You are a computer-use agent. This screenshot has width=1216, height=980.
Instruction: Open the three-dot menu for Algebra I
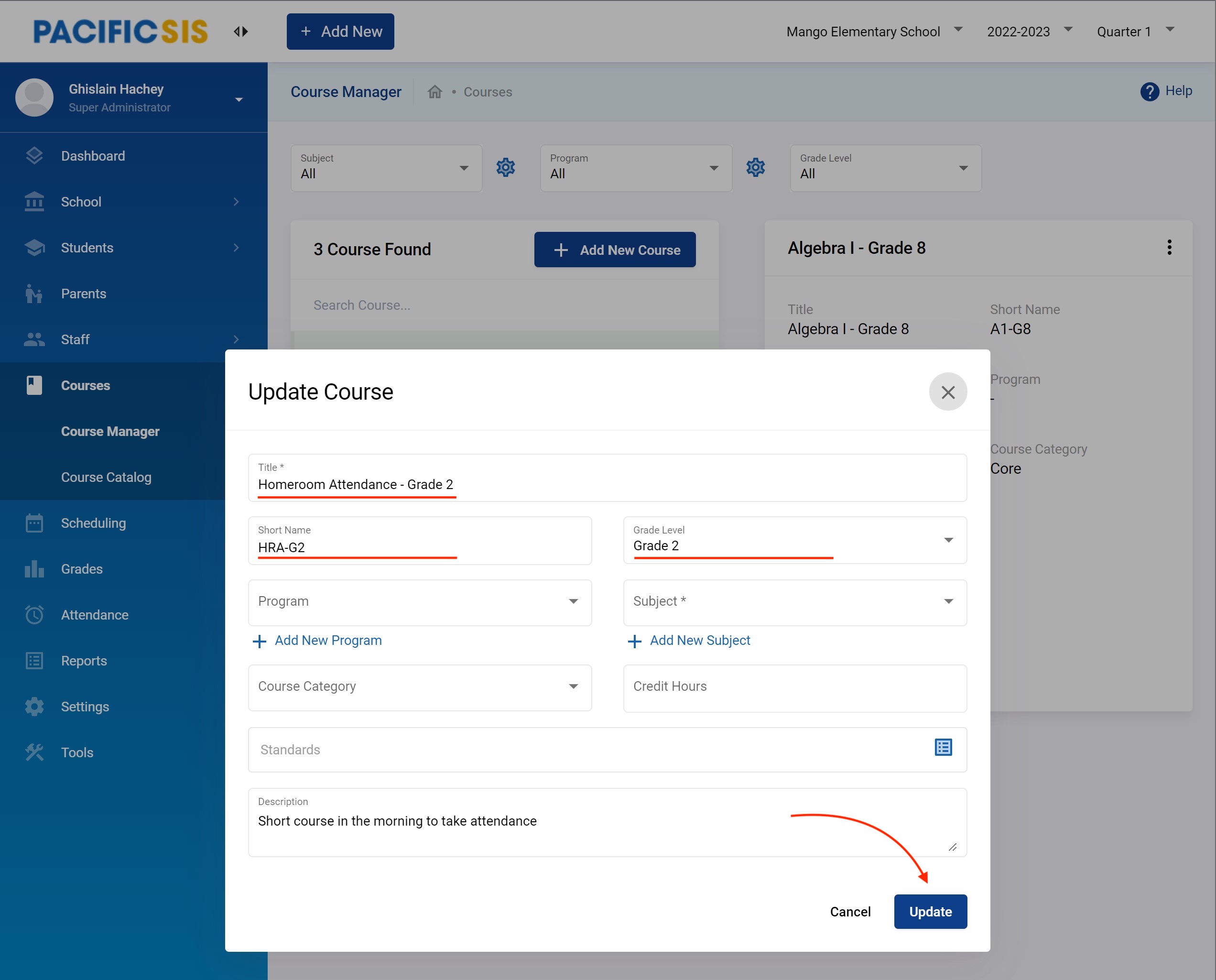(1169, 247)
